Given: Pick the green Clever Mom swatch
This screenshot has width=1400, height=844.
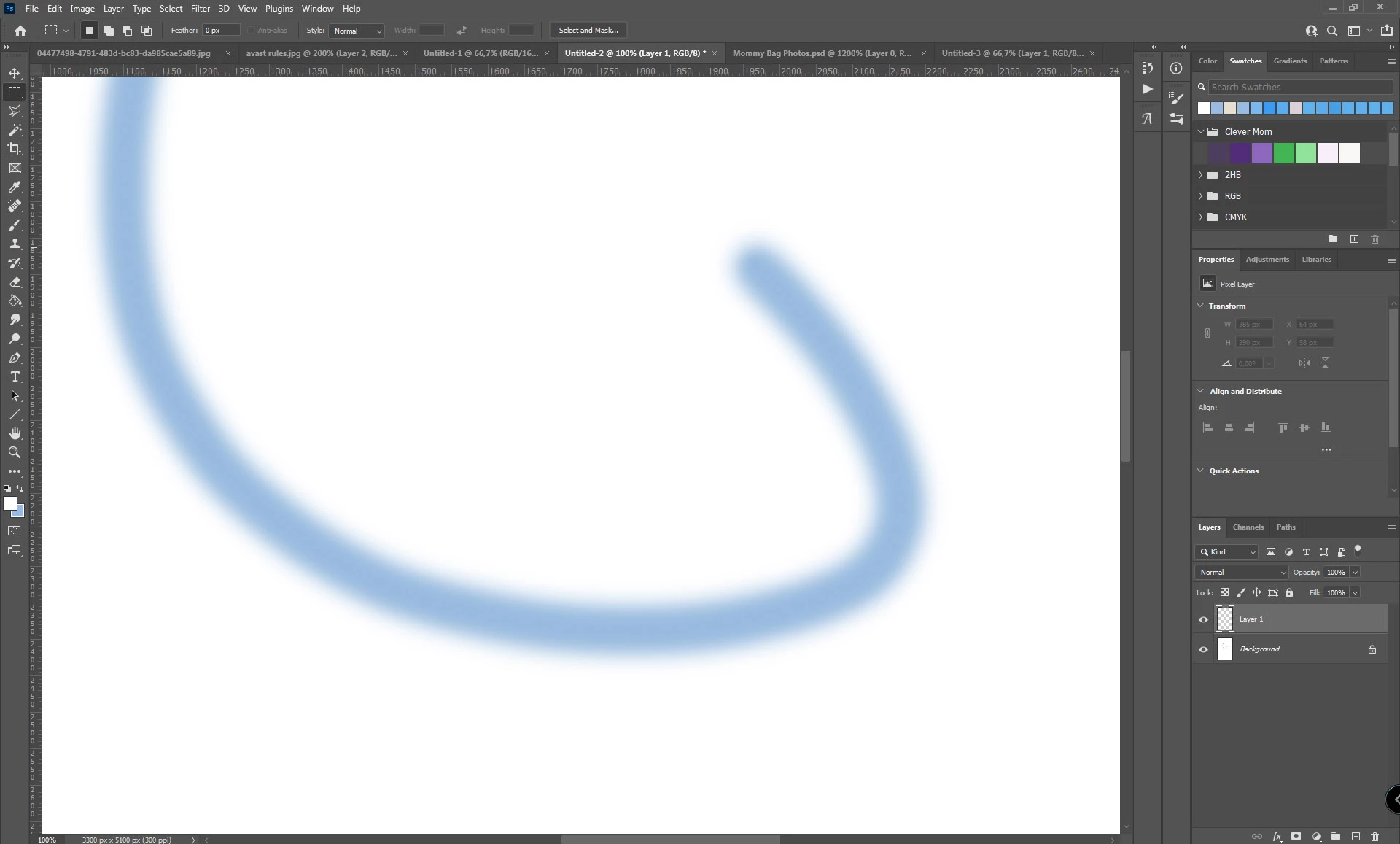Looking at the screenshot, I should 1283,153.
